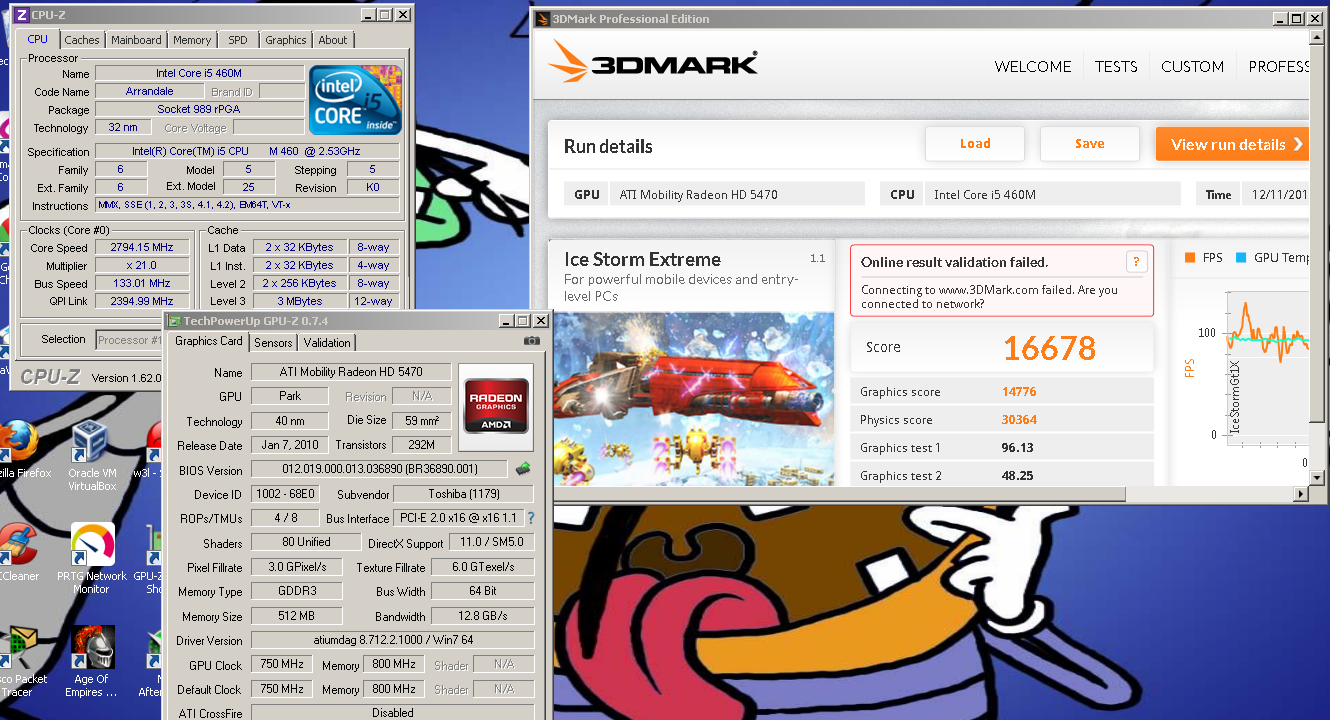Screen dimensions: 1330x720
Task: Switch to the Mainboard tab in CPU-Z
Action: tap(136, 40)
